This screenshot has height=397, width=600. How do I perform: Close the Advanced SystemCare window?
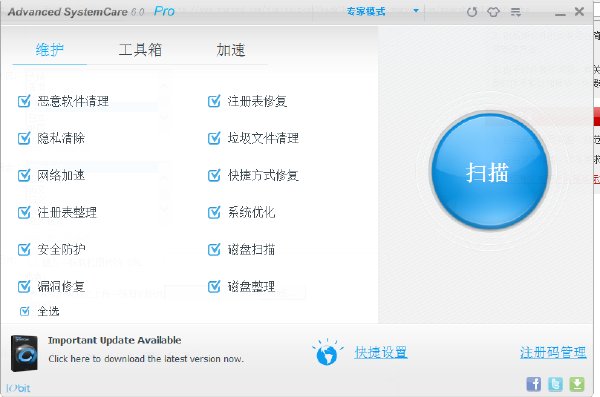pyautogui.click(x=579, y=11)
